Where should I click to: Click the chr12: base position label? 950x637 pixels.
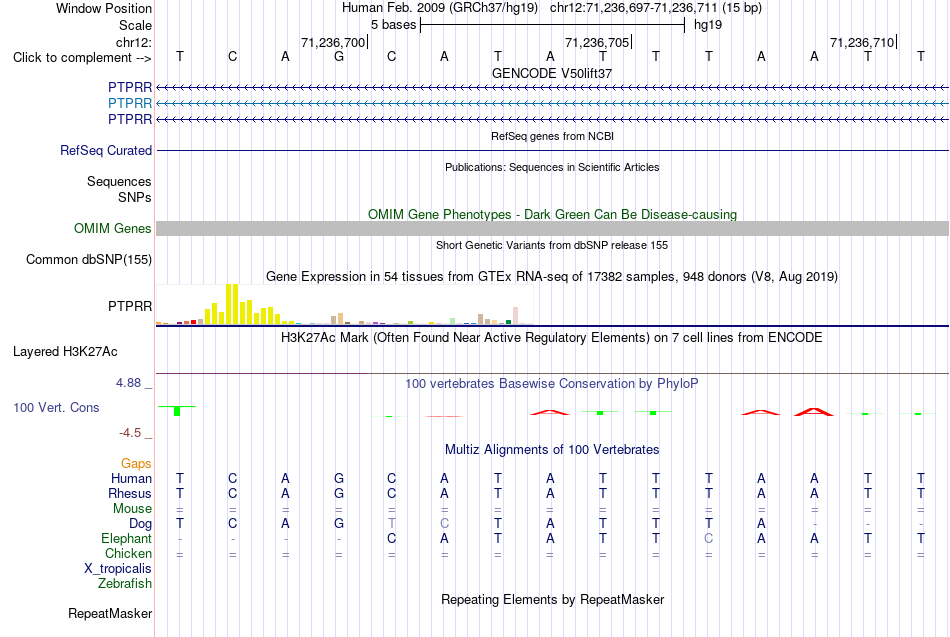tap(133, 42)
